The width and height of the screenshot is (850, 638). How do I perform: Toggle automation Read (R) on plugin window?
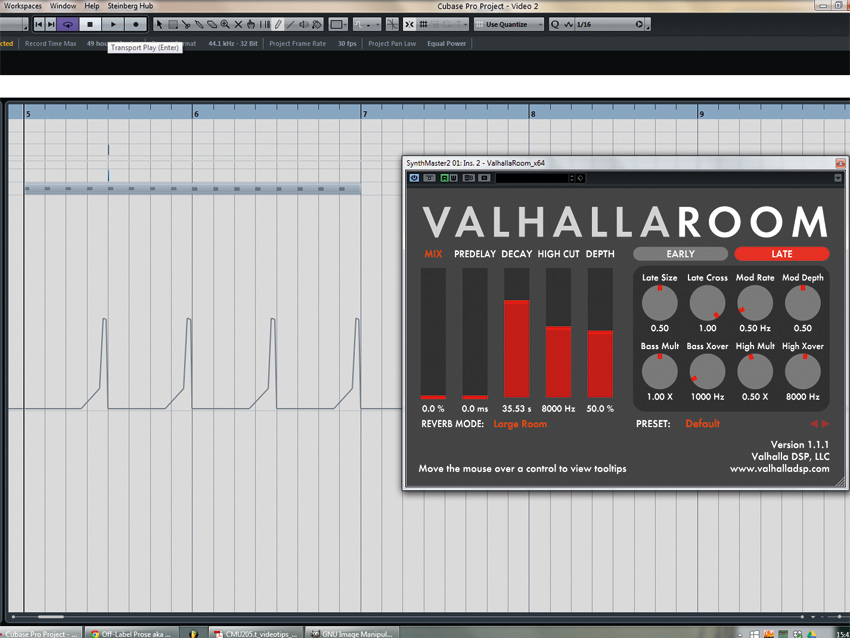444,178
